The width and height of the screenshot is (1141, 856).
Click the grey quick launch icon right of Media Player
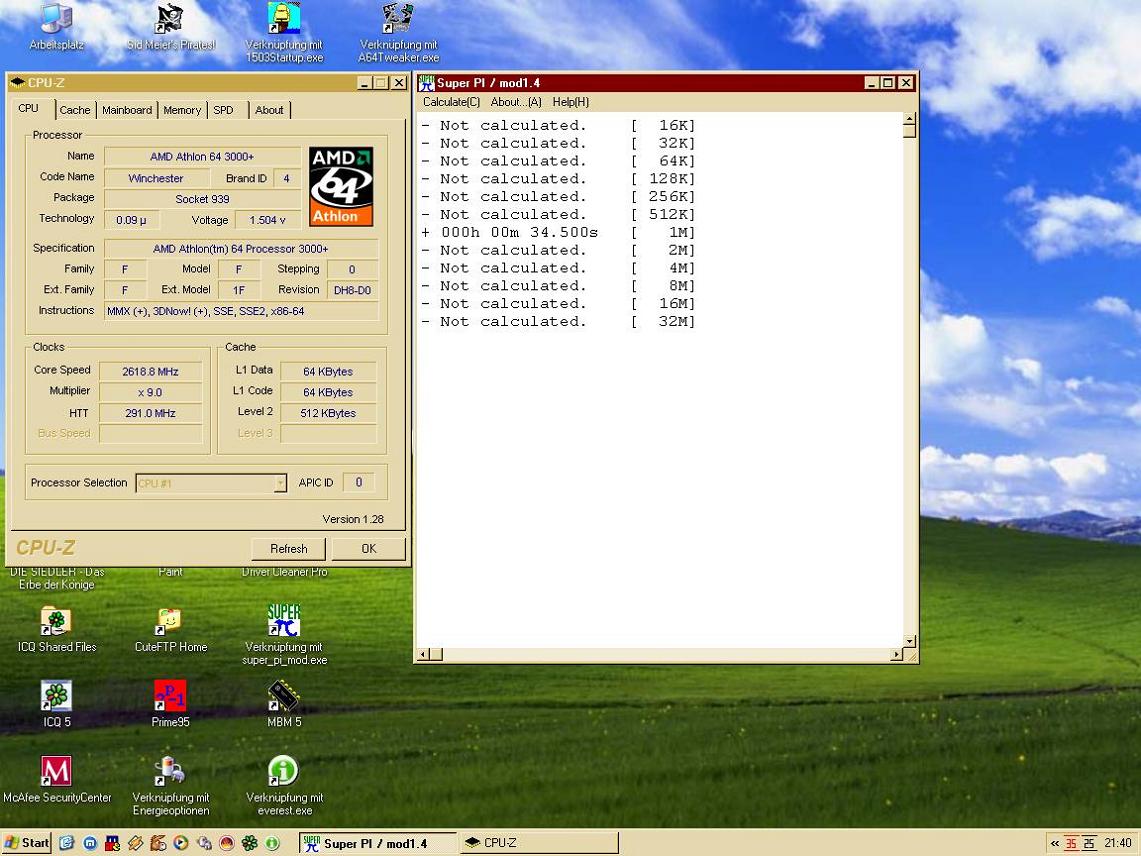pos(204,843)
